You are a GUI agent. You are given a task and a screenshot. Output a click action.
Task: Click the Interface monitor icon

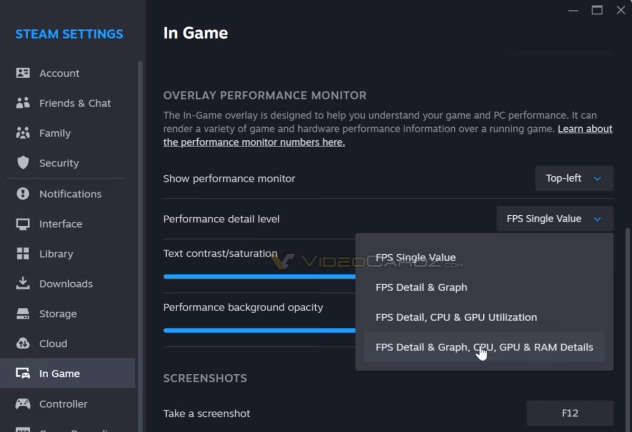coord(23,224)
